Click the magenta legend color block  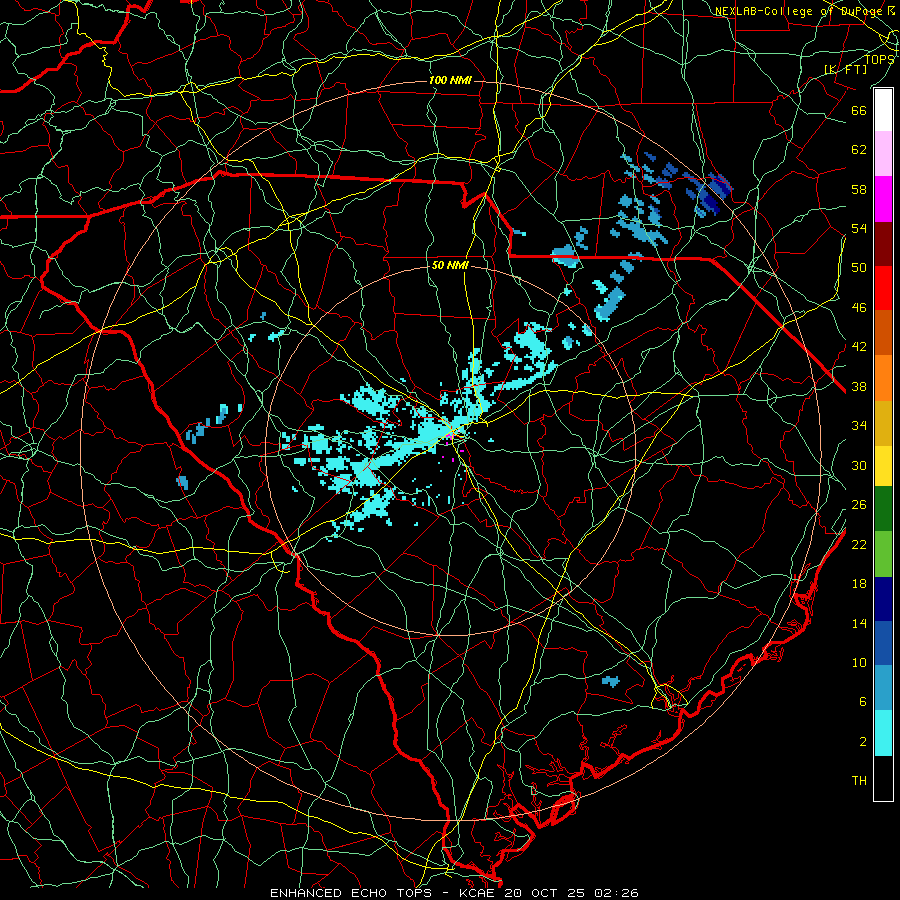(x=883, y=199)
